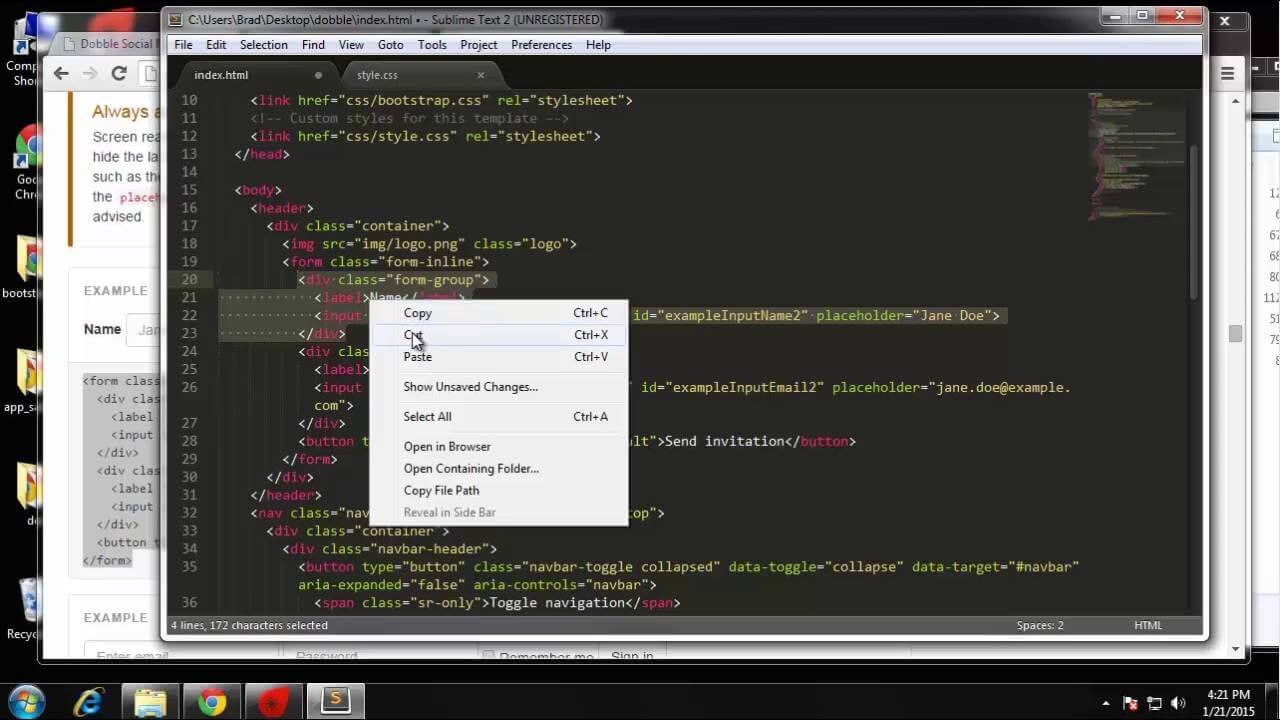Click the body tag on line 15
1280x720 pixels.
(258, 190)
